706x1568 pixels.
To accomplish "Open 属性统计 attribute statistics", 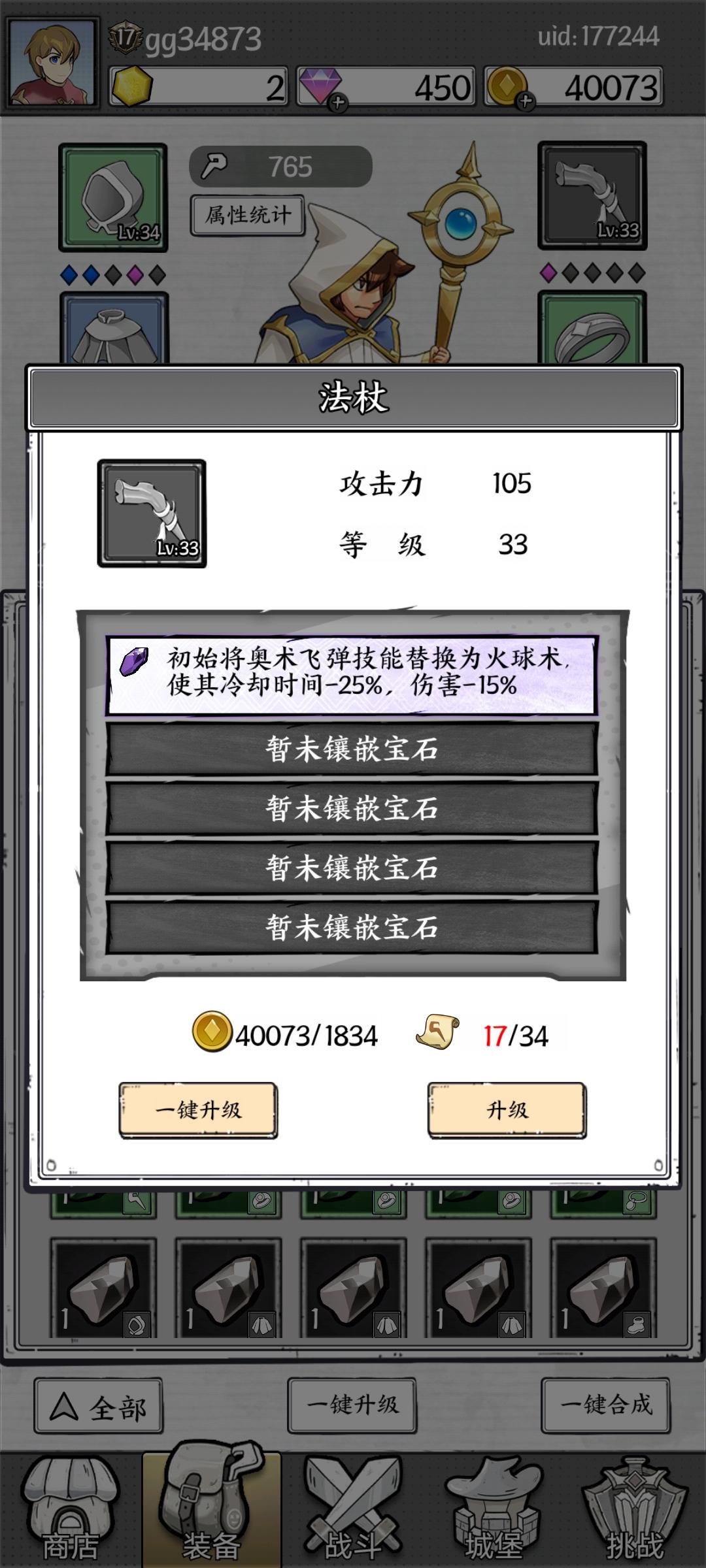I will tap(248, 215).
